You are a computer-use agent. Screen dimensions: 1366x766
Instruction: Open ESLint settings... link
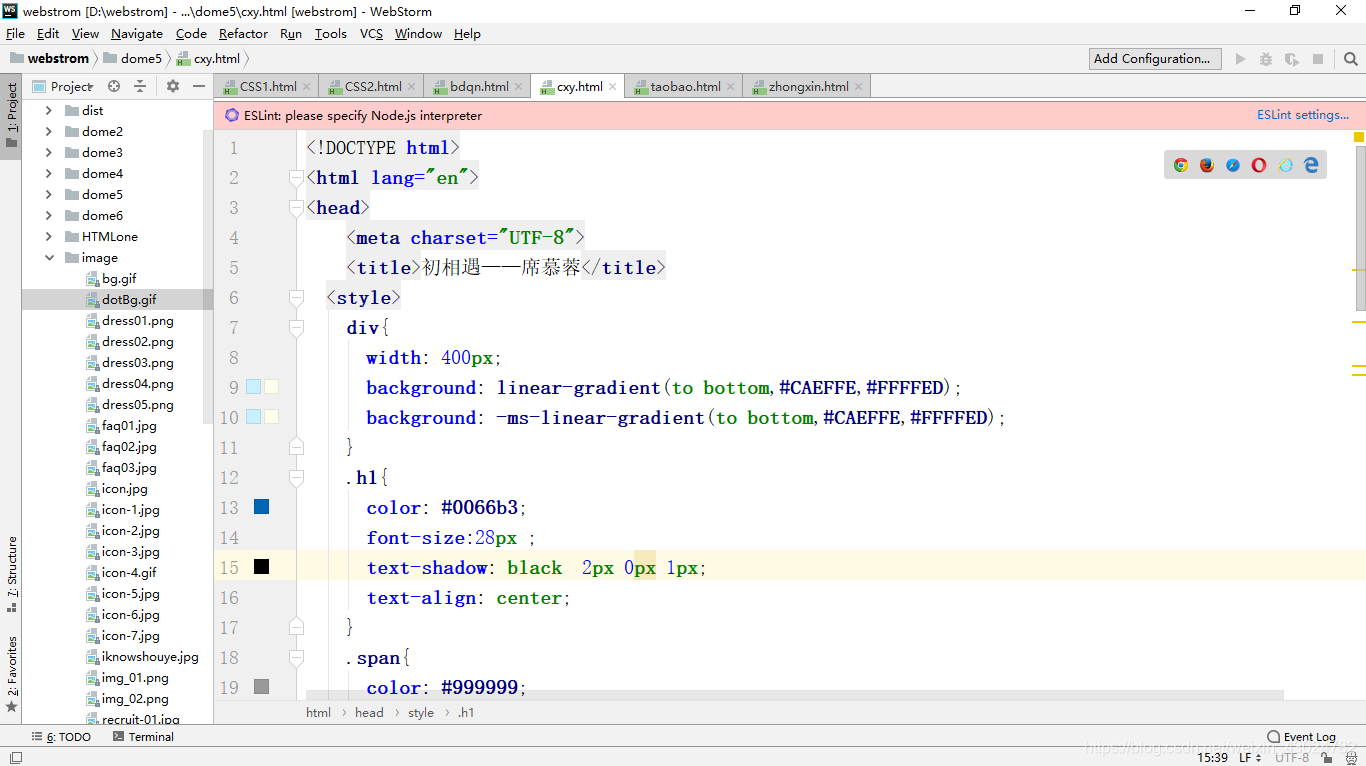1303,115
